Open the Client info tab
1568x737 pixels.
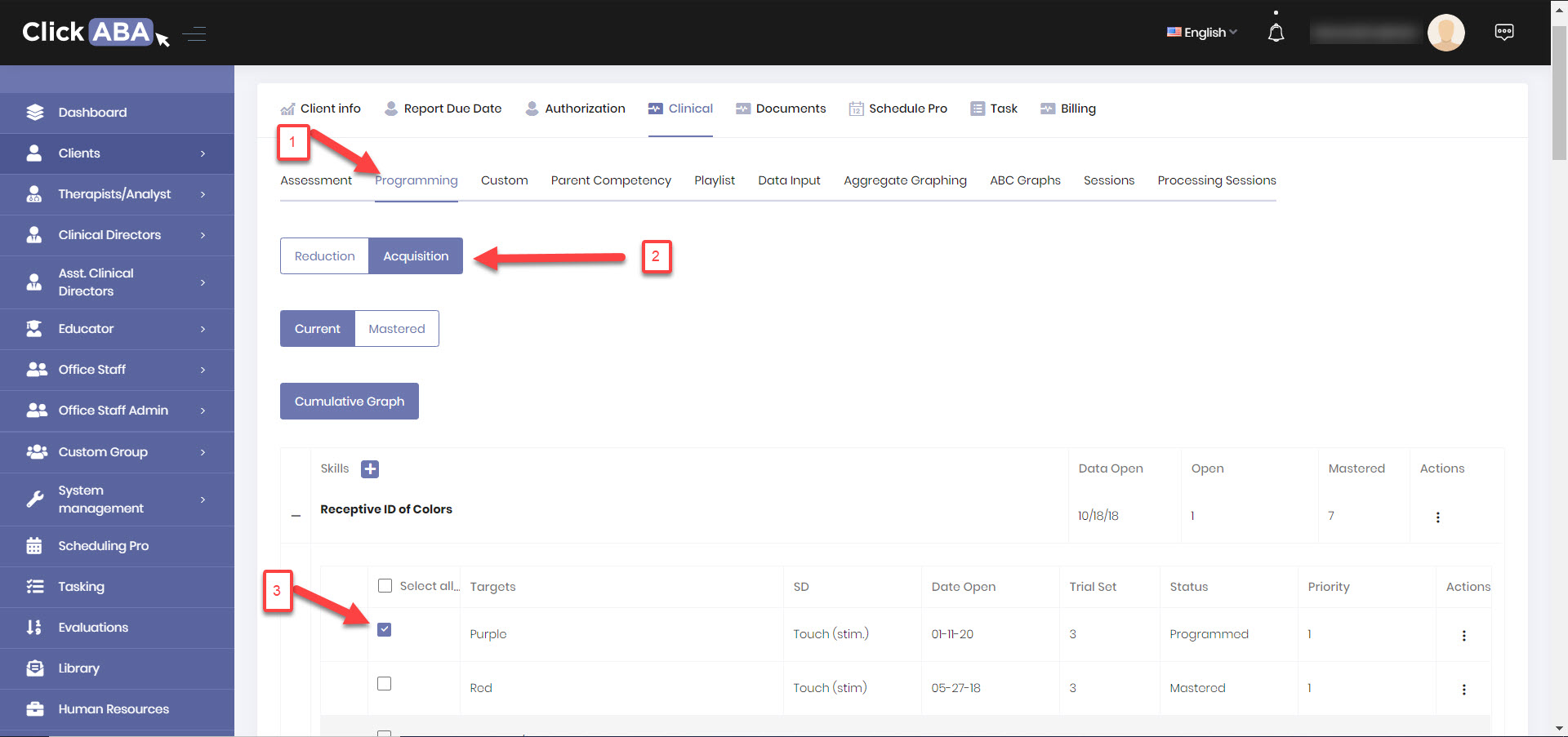point(320,109)
